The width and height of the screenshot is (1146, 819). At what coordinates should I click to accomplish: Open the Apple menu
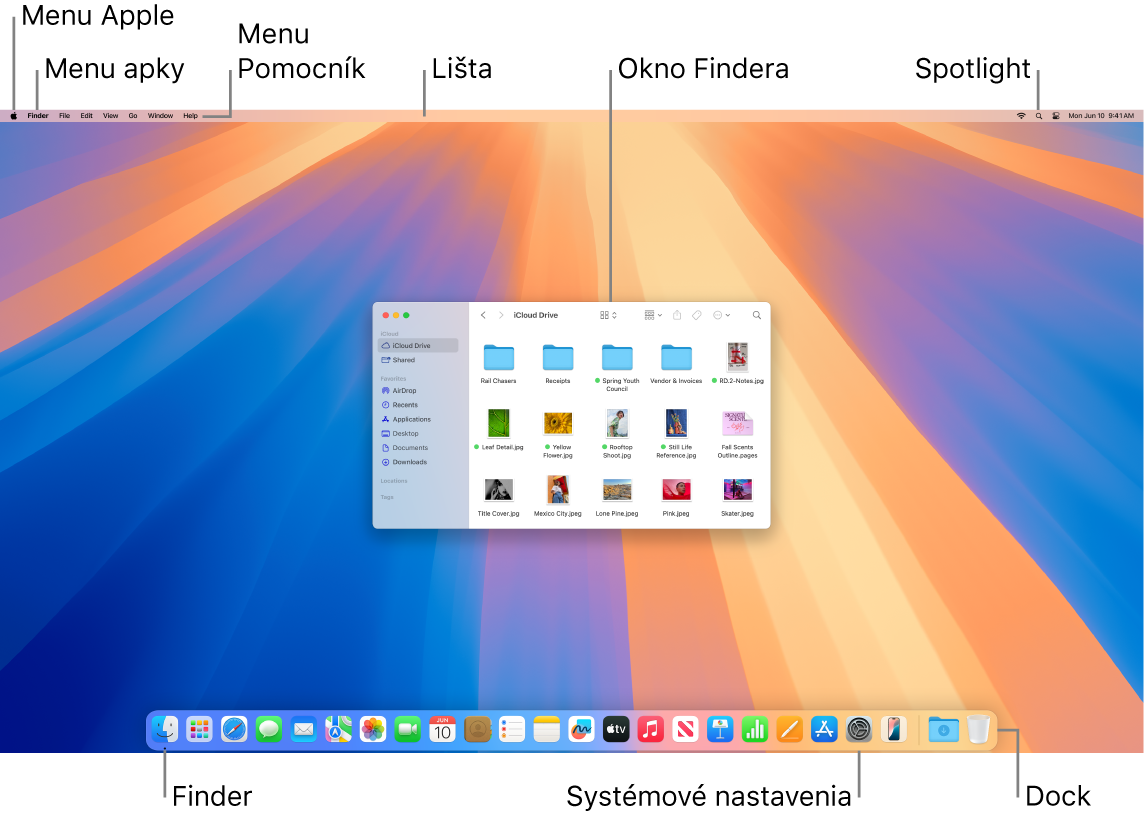12,115
